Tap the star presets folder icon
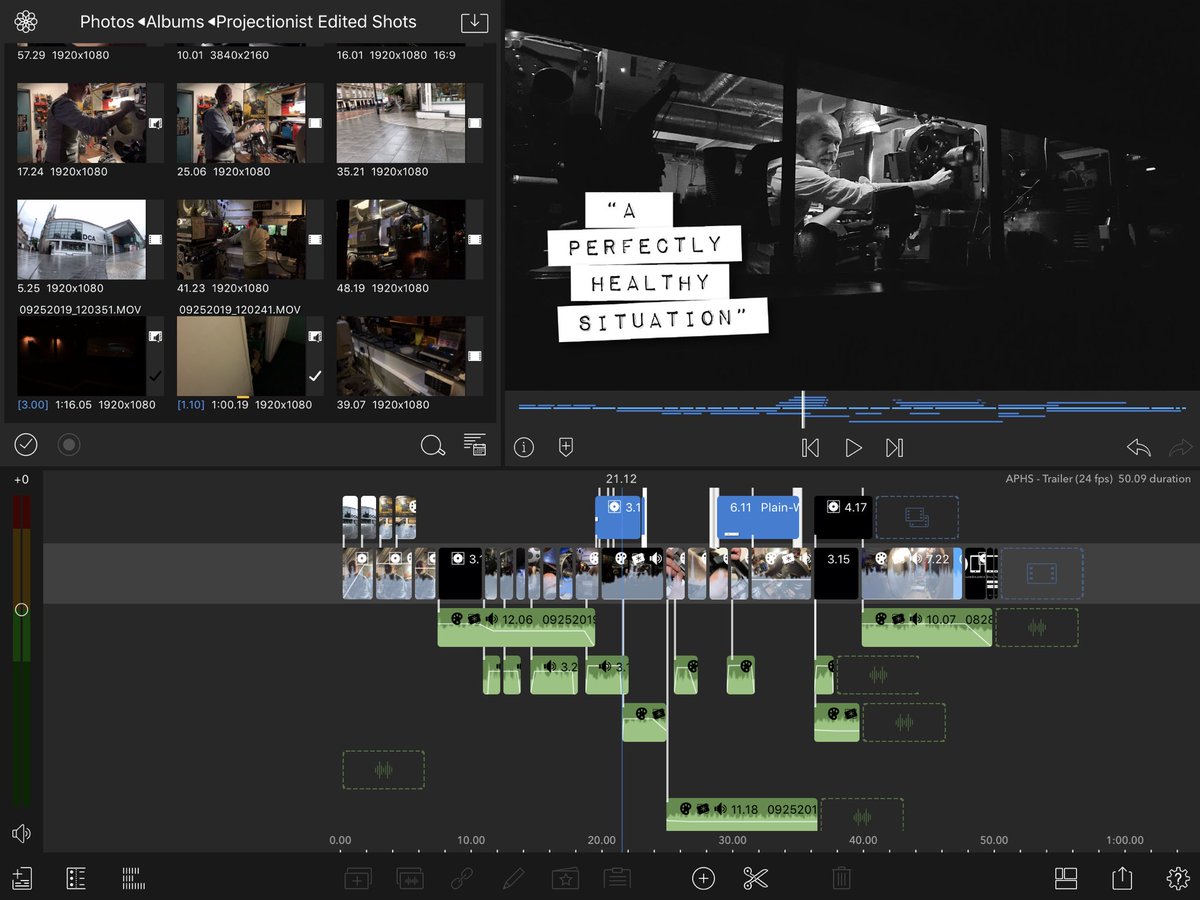Image resolution: width=1200 pixels, height=900 pixels. coord(565,879)
